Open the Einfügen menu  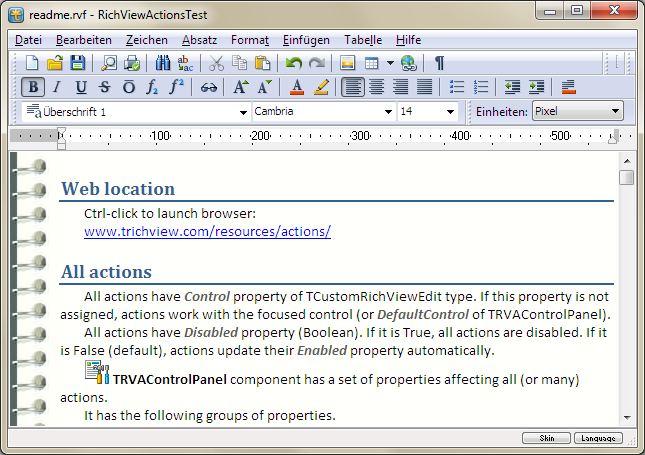click(306, 40)
